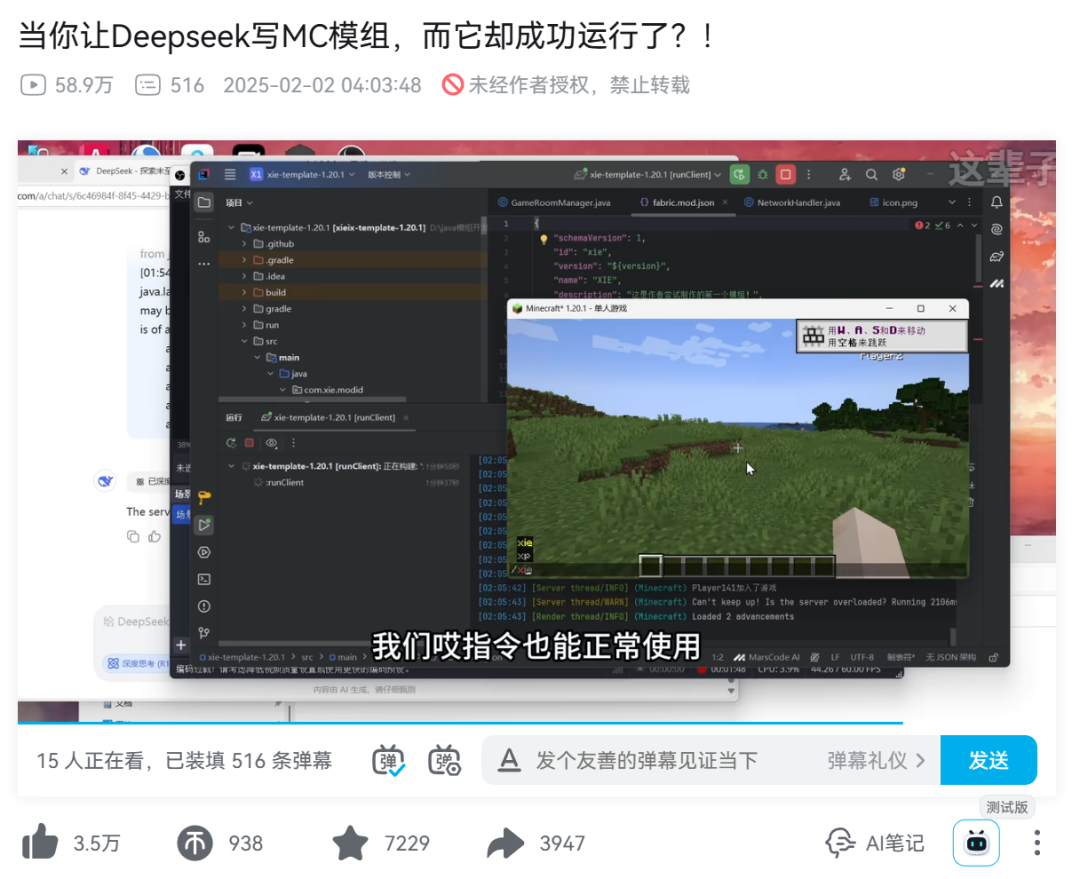1080x879 pixels.
Task: Open Search Everywhere magnifier in IntelliJ
Action: pos(871,174)
